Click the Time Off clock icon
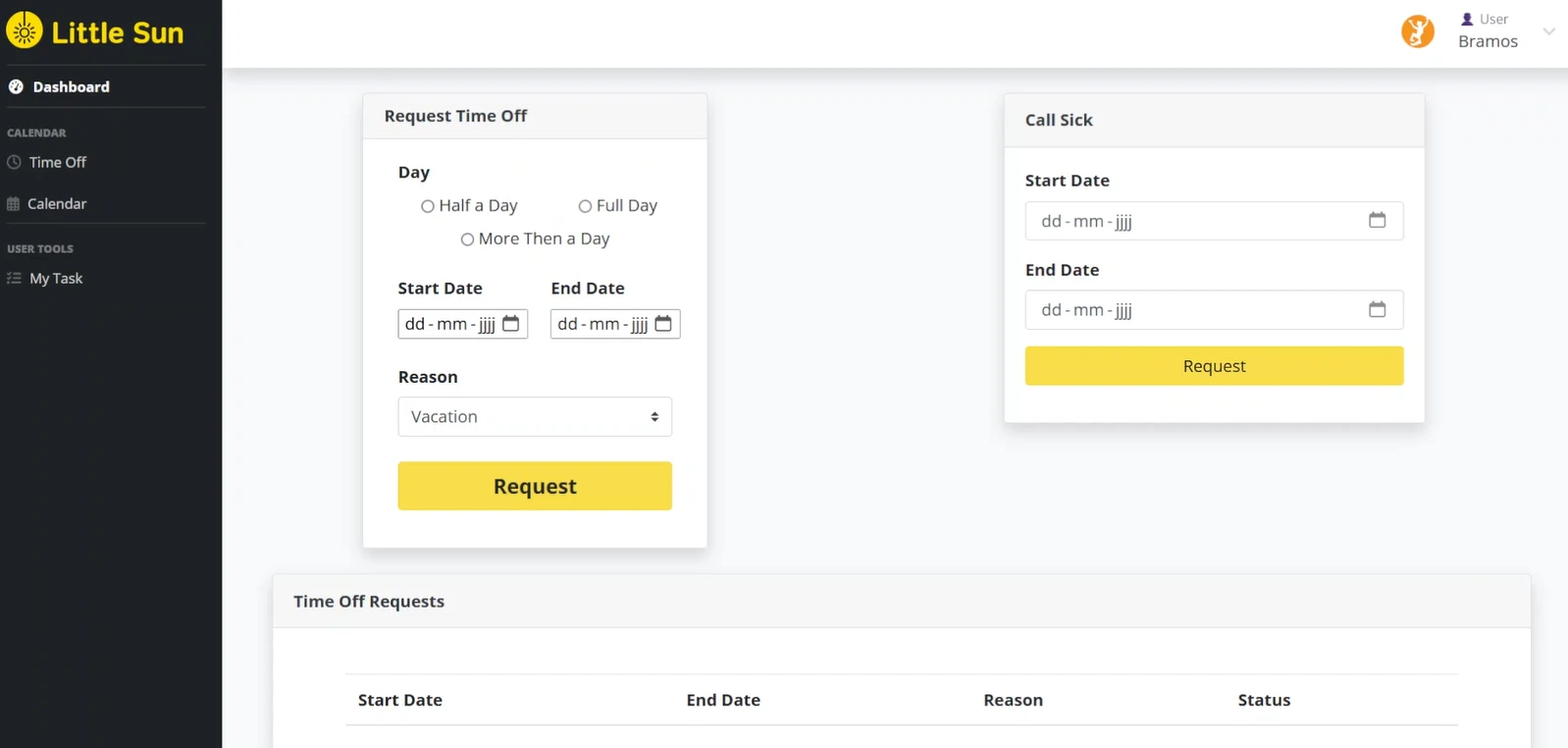1568x748 pixels. coord(15,163)
